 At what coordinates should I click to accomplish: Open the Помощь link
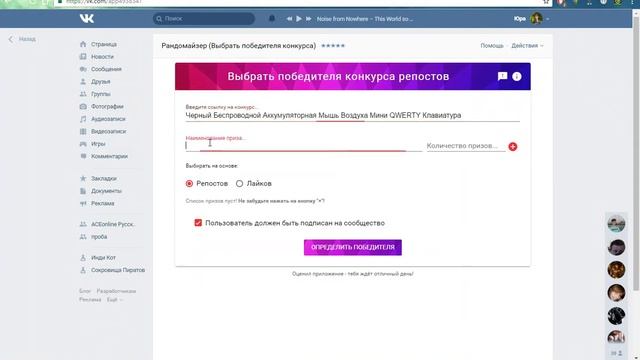[491, 46]
